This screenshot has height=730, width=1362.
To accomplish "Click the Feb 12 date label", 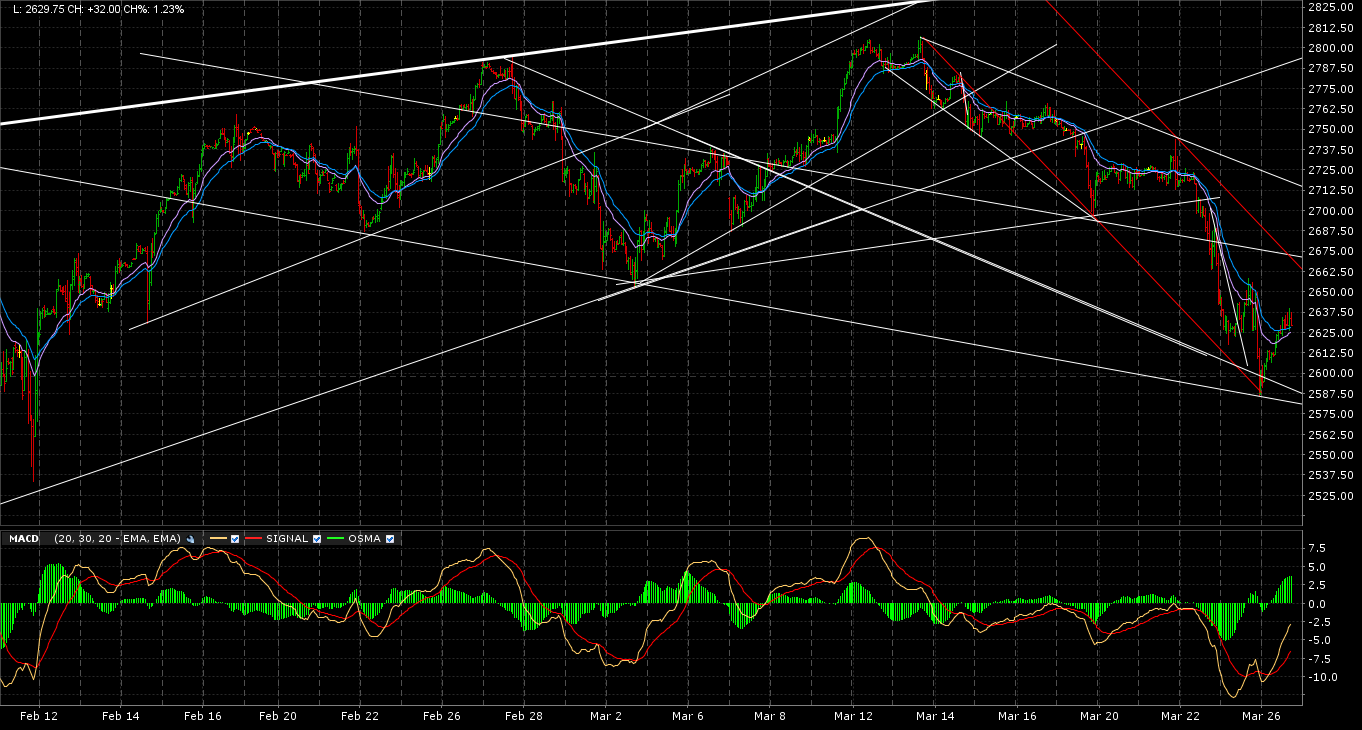I will (x=37, y=716).
